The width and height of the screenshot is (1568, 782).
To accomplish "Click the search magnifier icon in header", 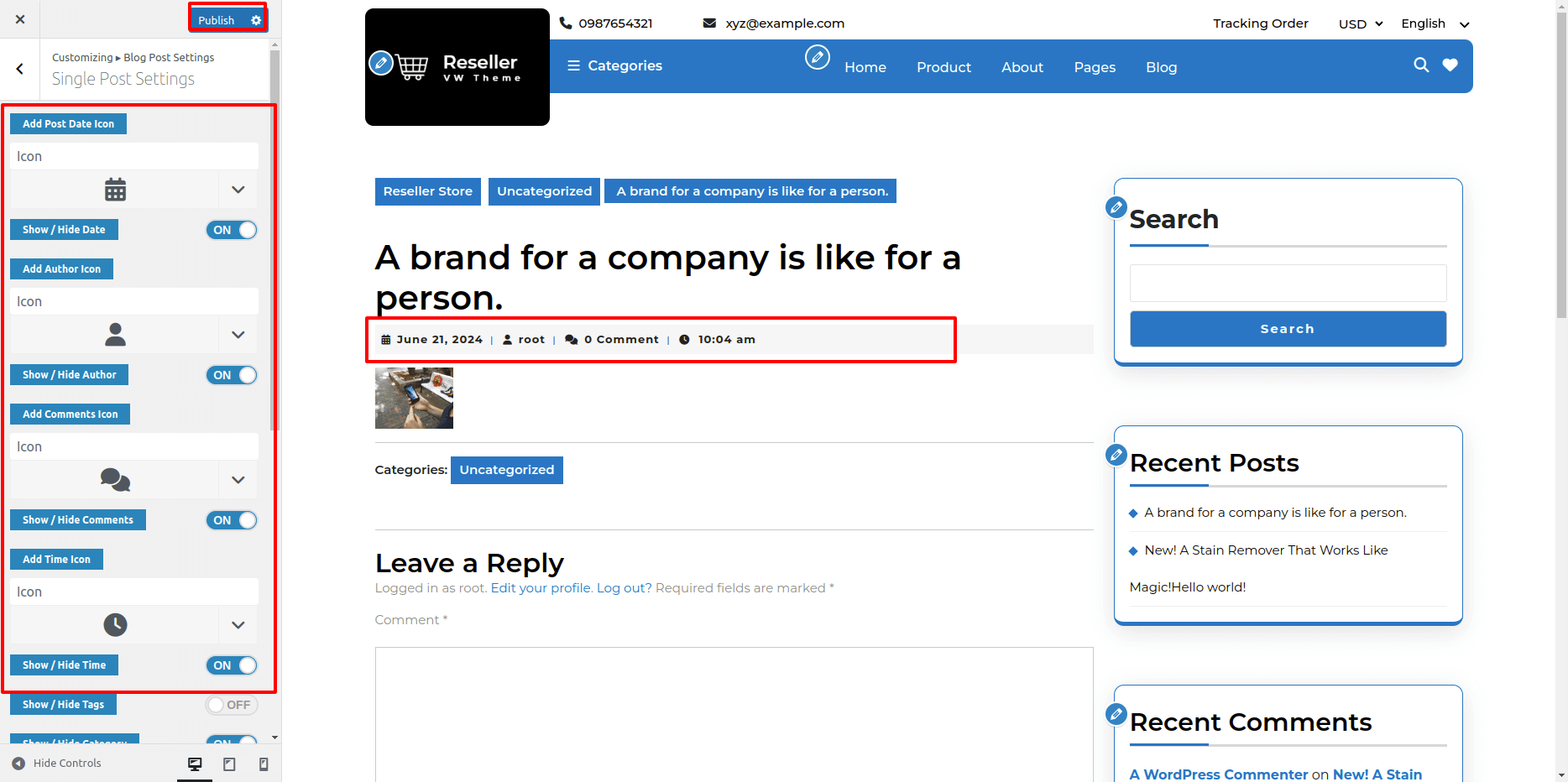I will click(x=1420, y=65).
